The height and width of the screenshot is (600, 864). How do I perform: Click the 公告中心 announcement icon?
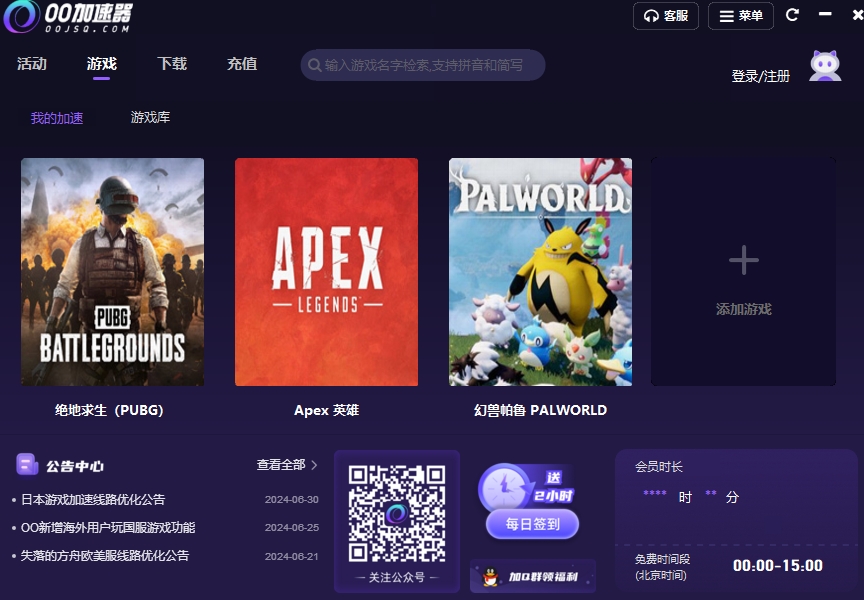(27, 464)
